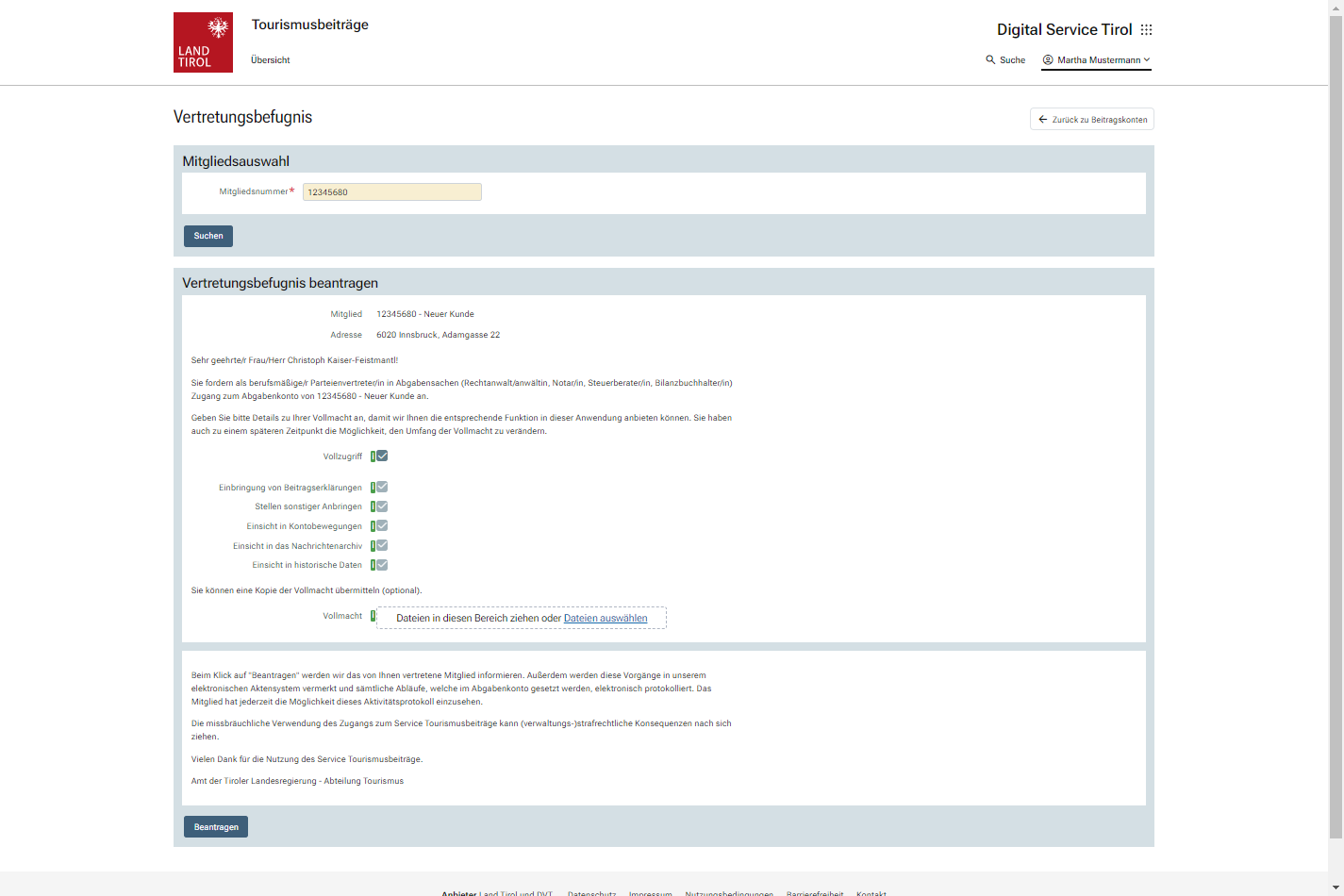Click the Mitgliedsnummer input field

tap(391, 192)
